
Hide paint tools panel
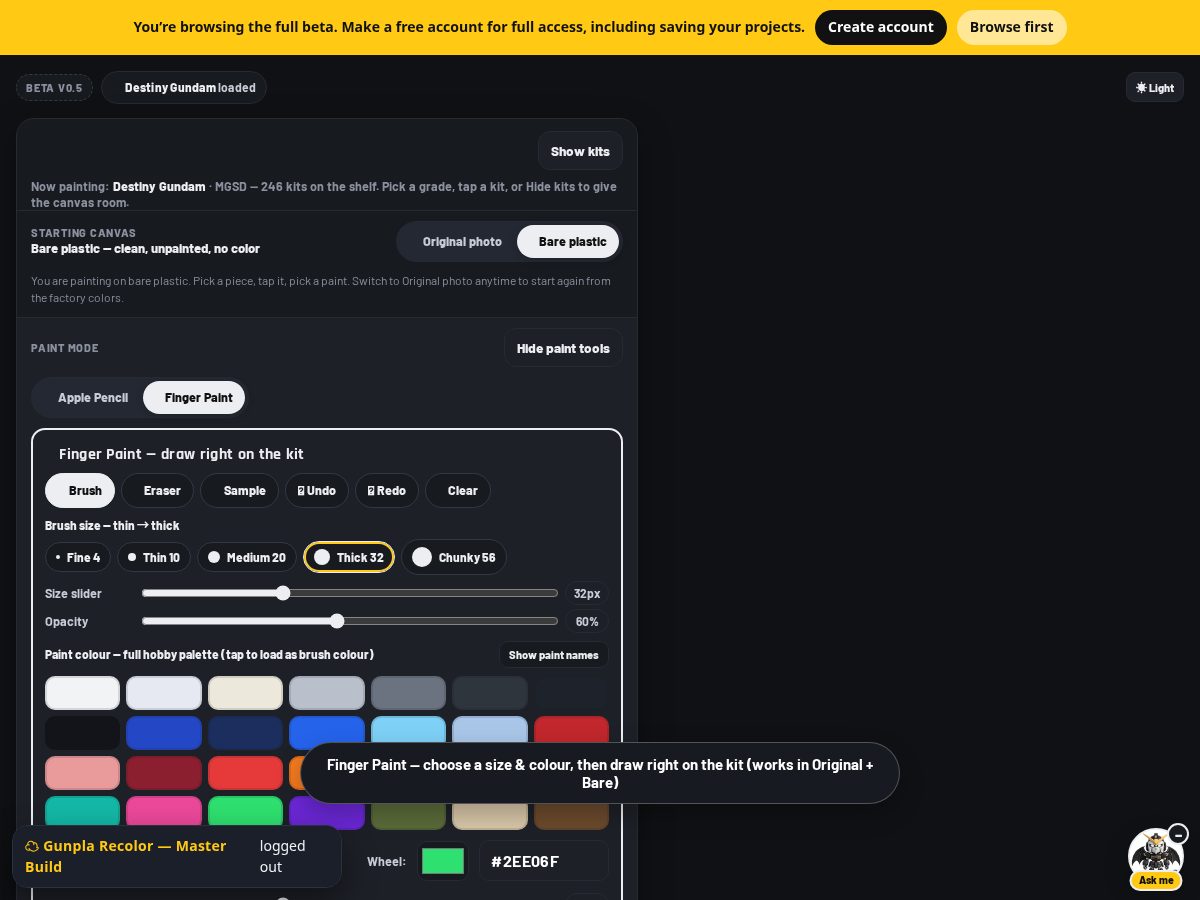563,348
